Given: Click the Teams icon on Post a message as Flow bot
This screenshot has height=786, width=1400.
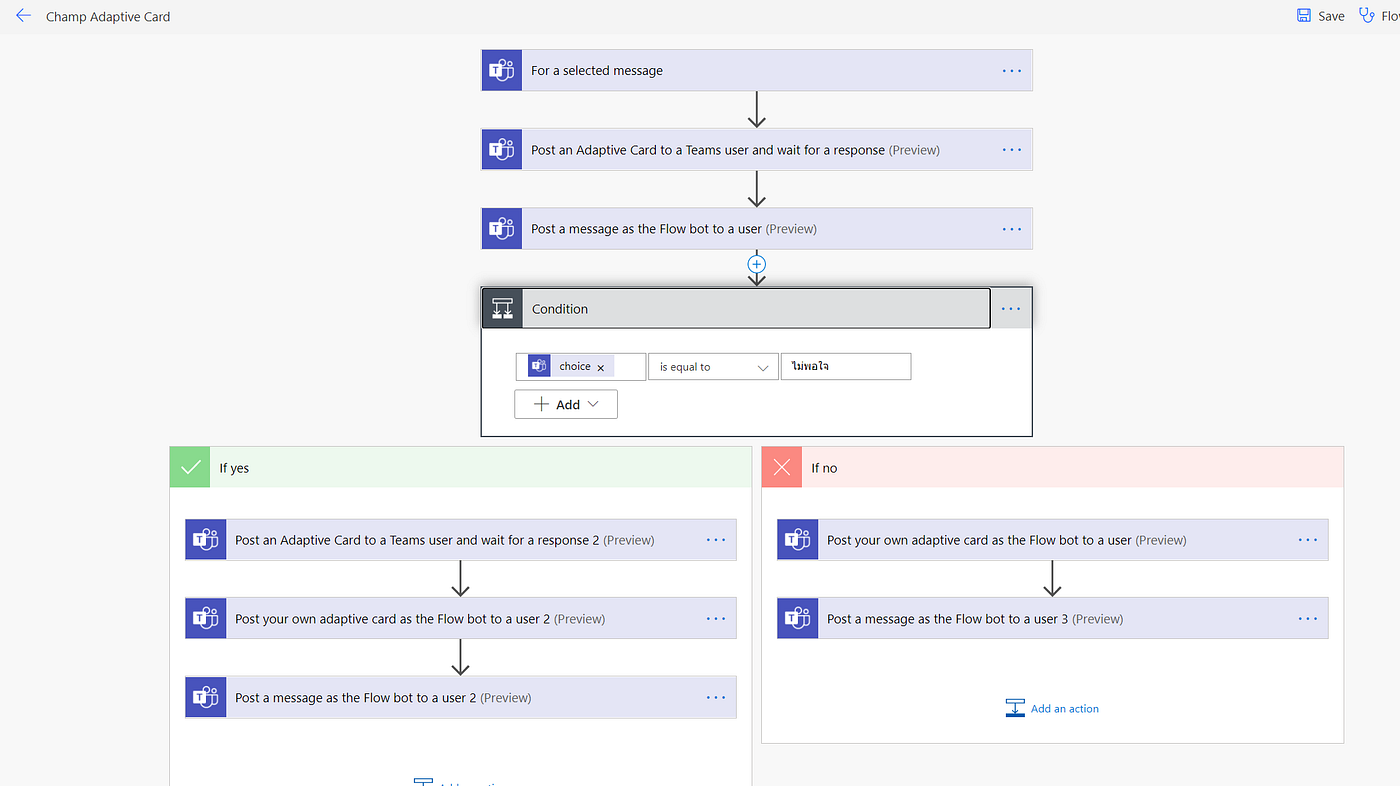Looking at the screenshot, I should (501, 228).
